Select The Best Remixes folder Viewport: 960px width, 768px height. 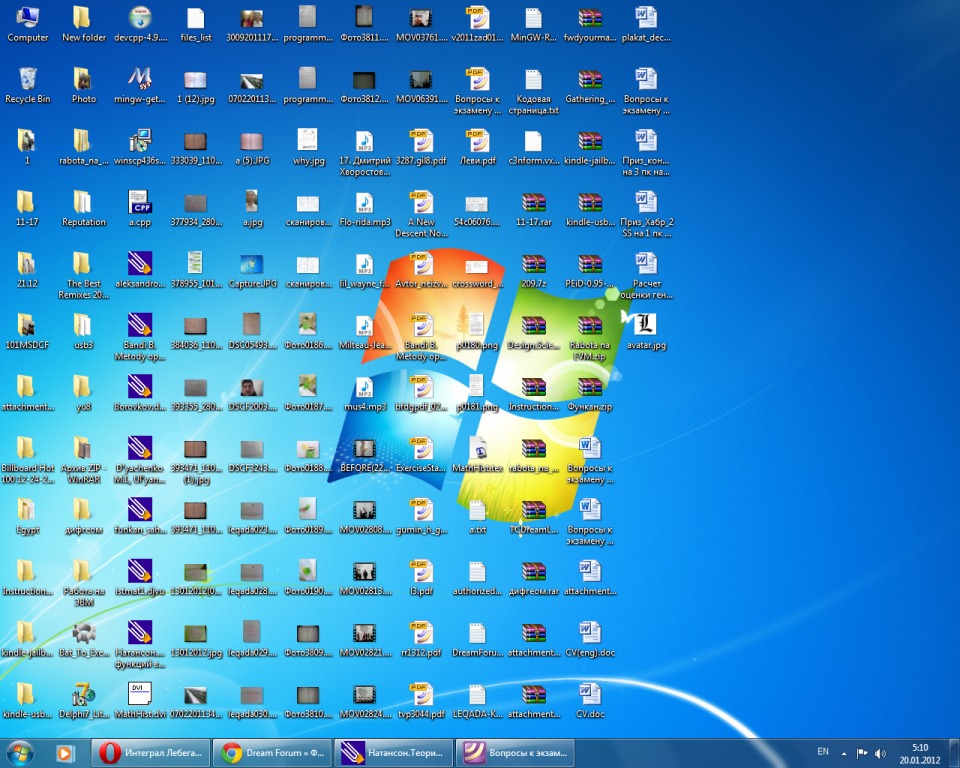point(84,276)
